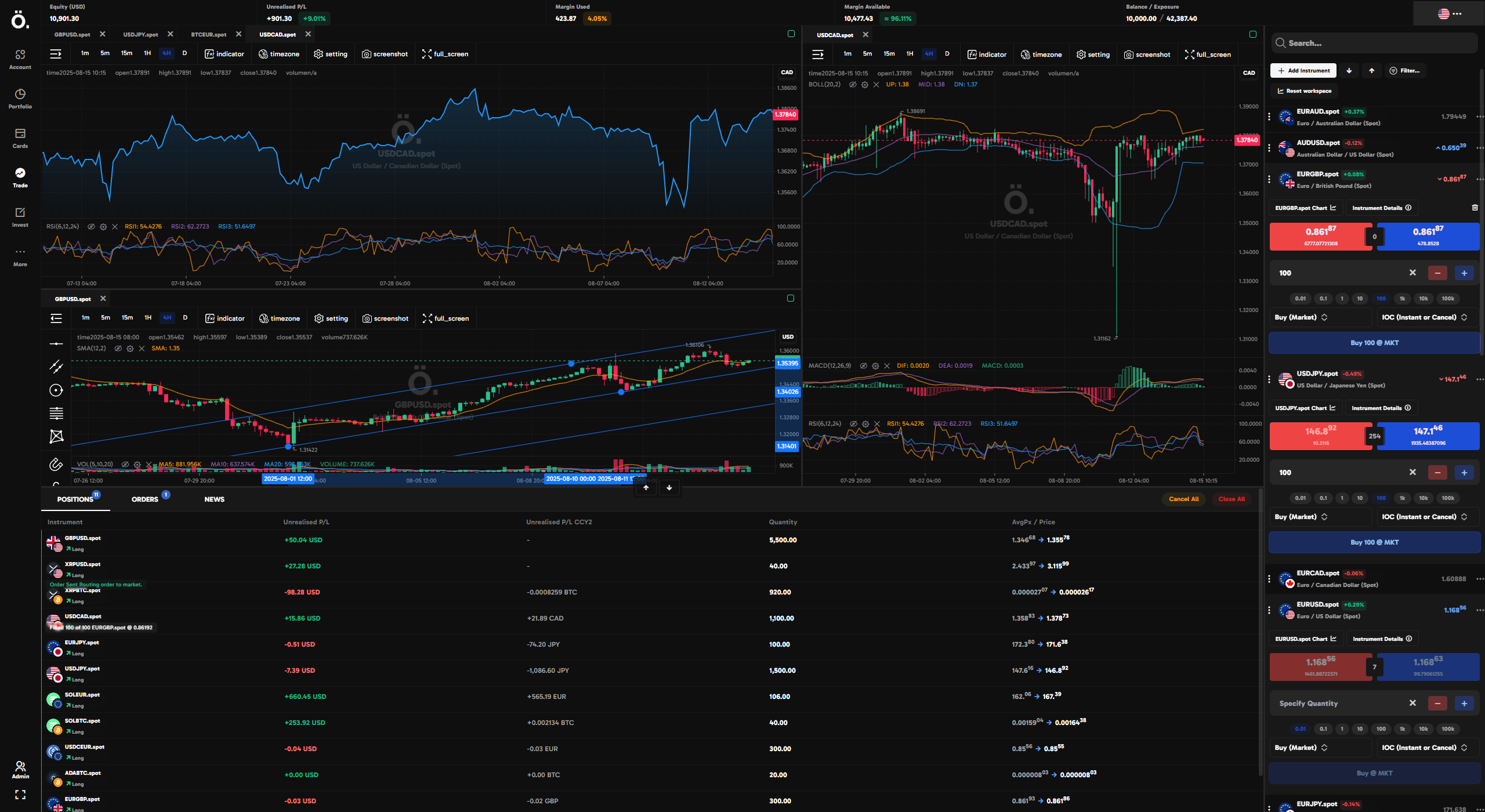Screen dimensions: 1485x812
Task: Open BOLL indicator settings gear
Action: [864, 85]
